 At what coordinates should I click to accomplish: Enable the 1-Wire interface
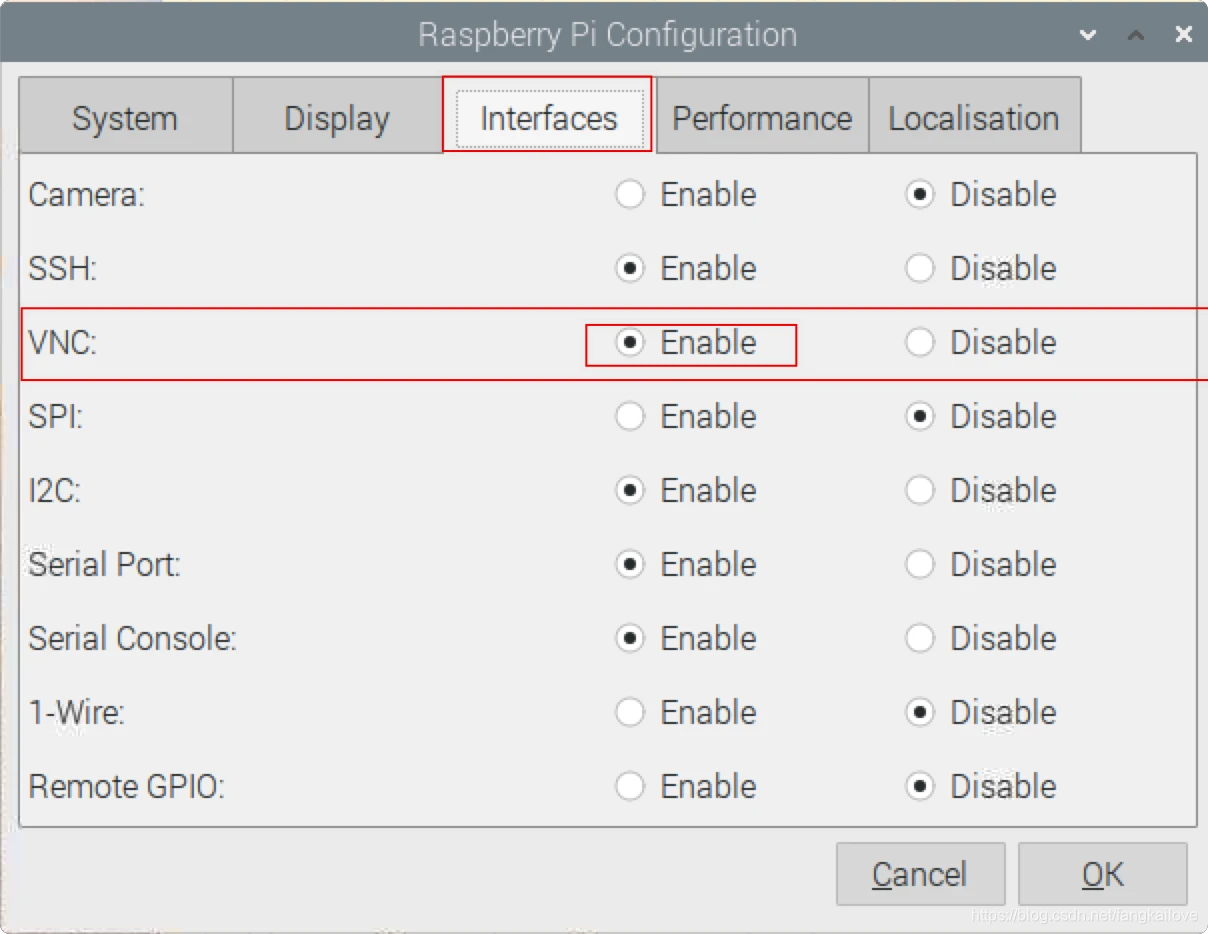[686, 712]
